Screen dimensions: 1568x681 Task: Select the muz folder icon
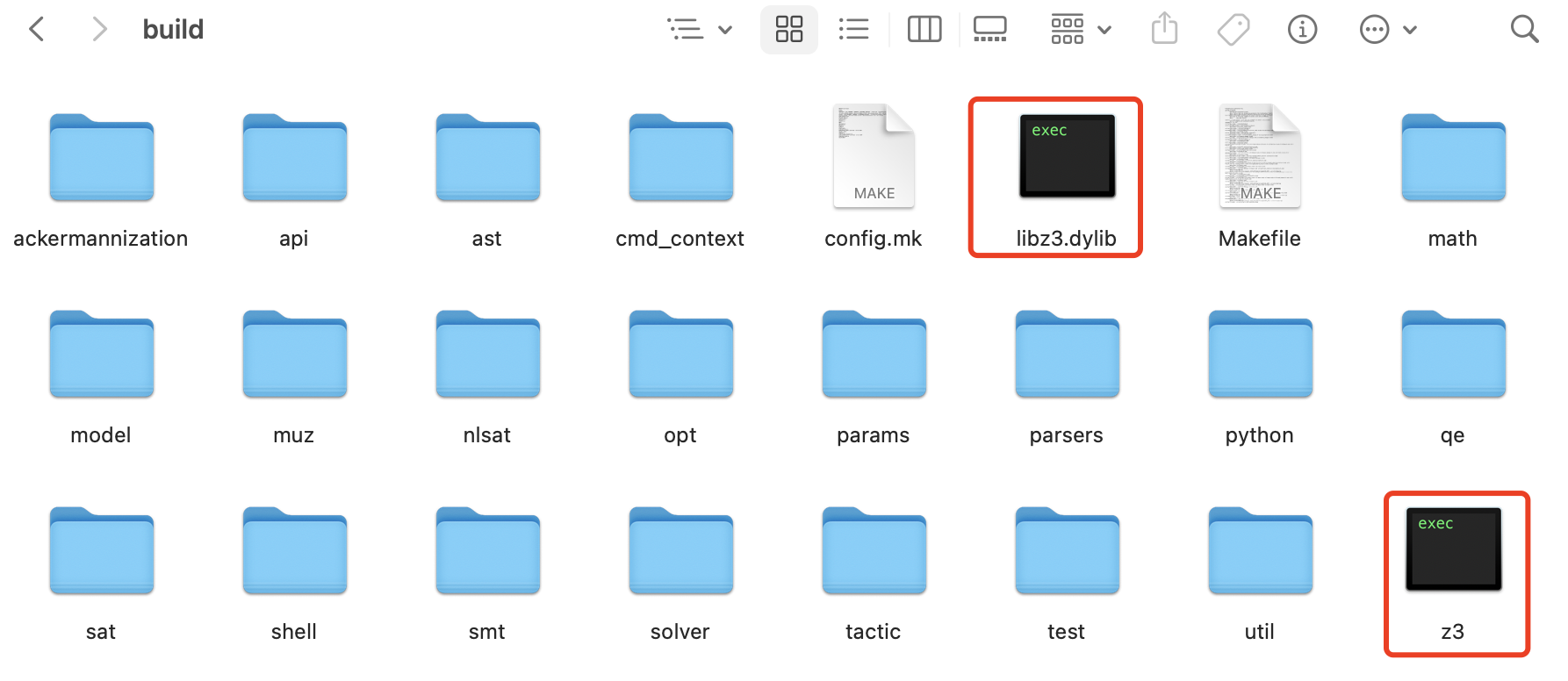[294, 355]
